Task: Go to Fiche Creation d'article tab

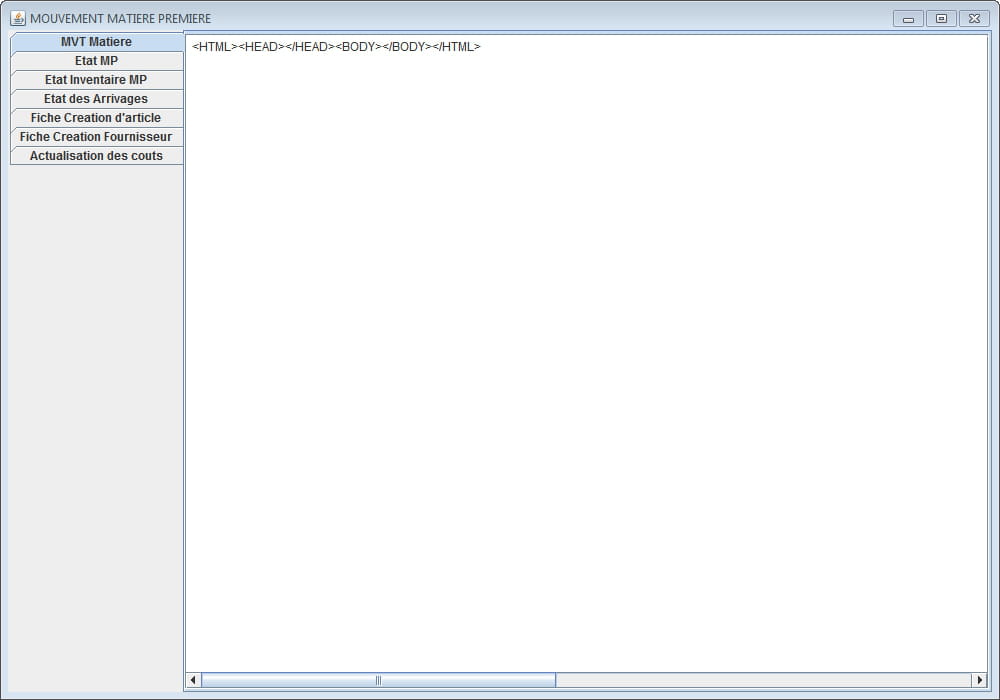Action: click(x=97, y=118)
